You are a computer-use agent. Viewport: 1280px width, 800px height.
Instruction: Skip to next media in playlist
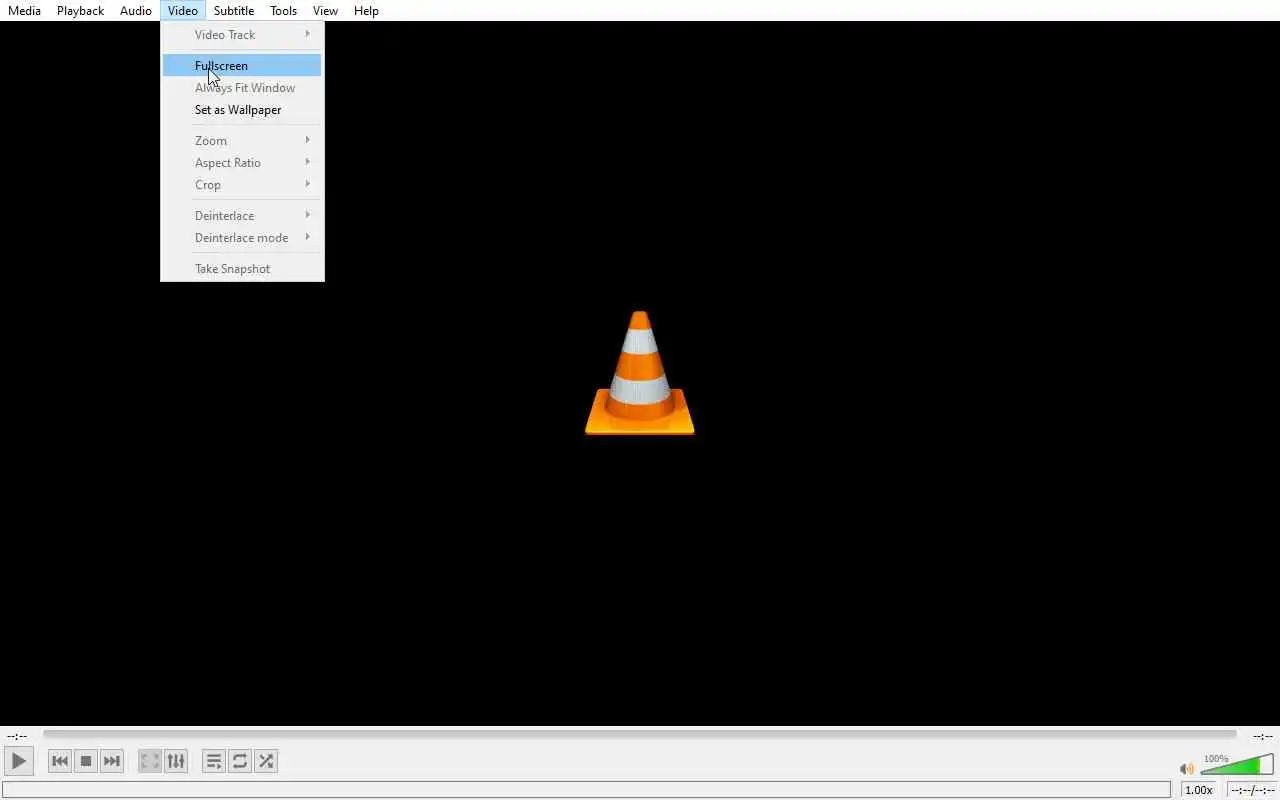tap(112, 761)
